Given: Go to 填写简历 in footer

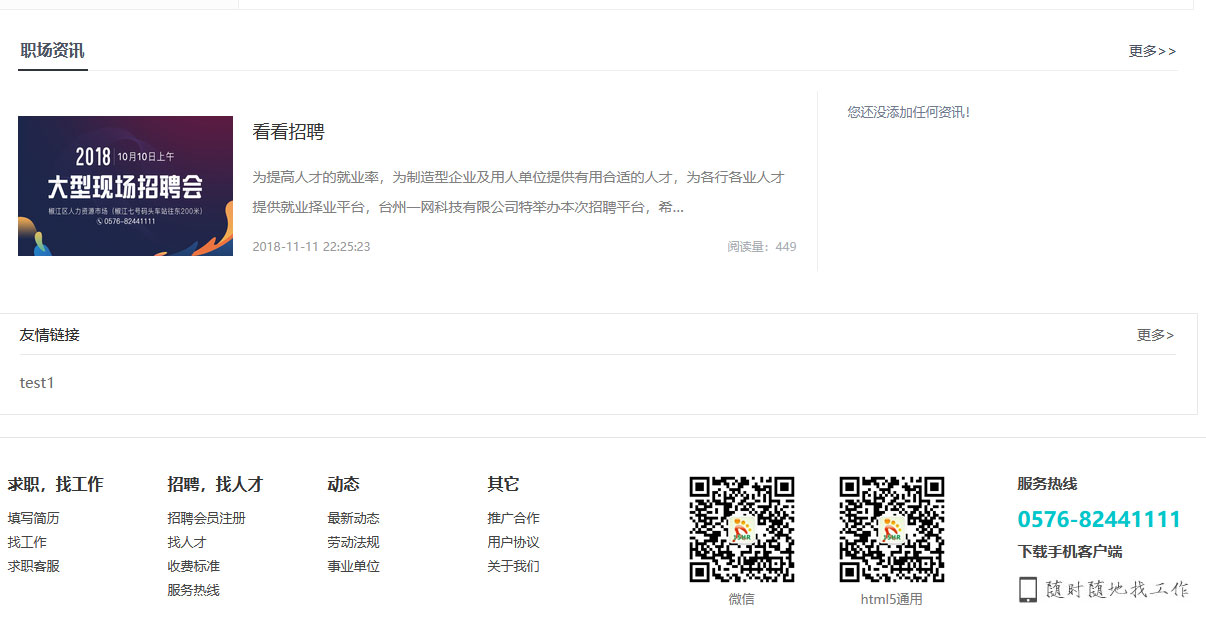Looking at the screenshot, I should pos(34,518).
